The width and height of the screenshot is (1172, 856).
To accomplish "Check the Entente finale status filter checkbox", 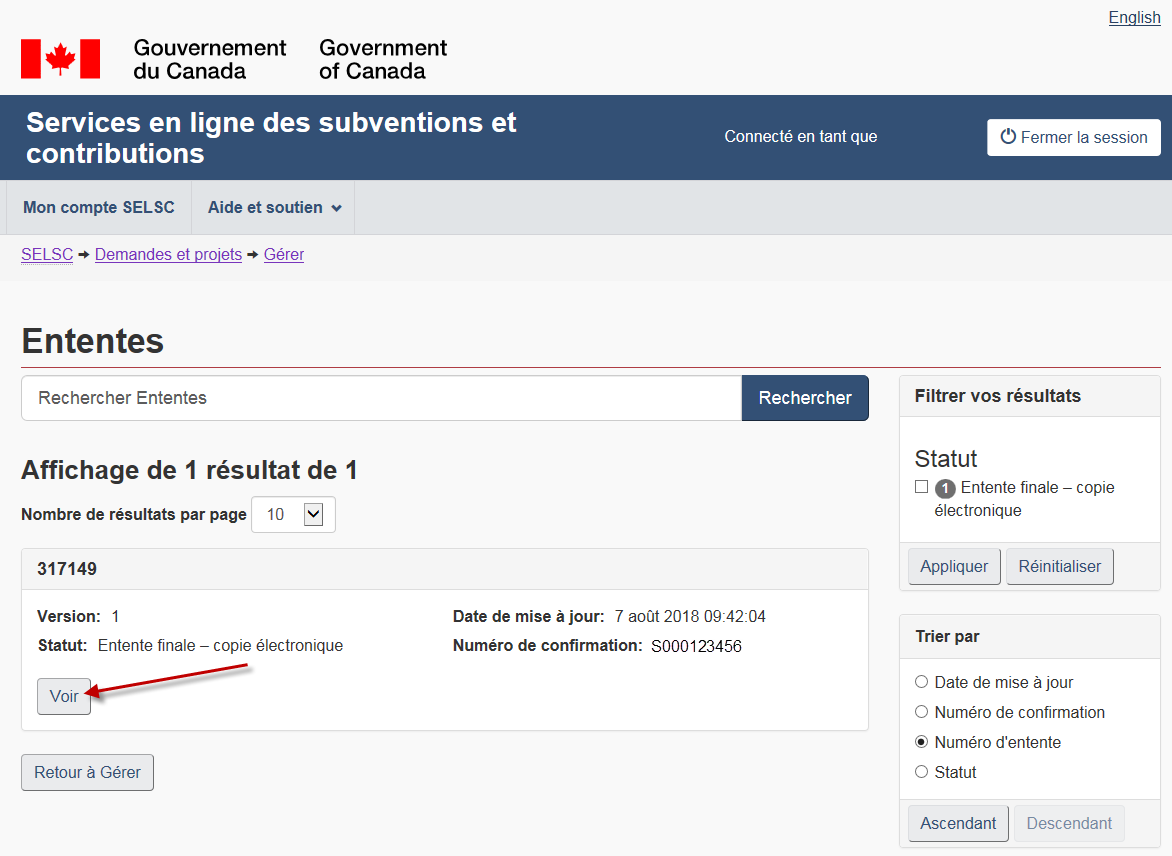I will [x=922, y=487].
